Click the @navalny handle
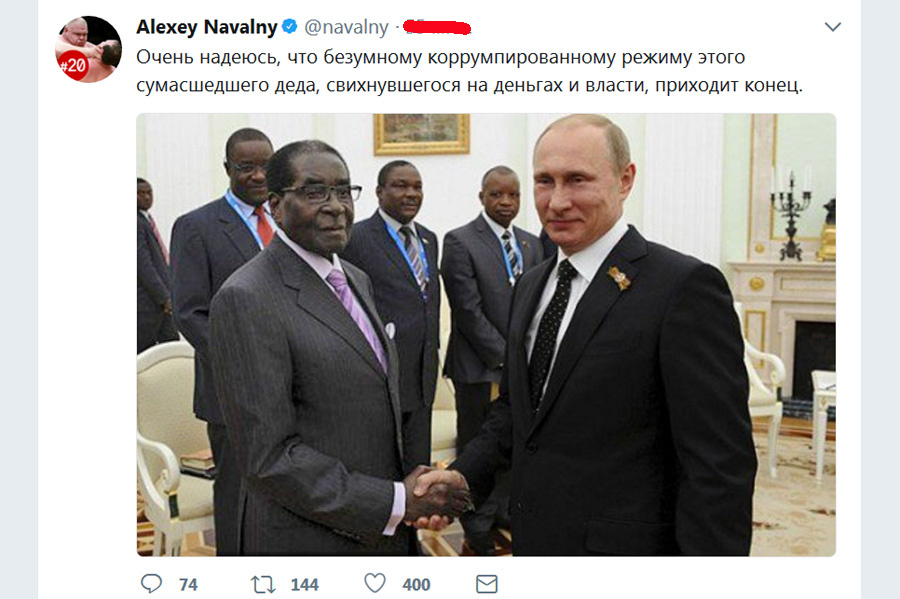900x599 pixels. click(x=346, y=27)
